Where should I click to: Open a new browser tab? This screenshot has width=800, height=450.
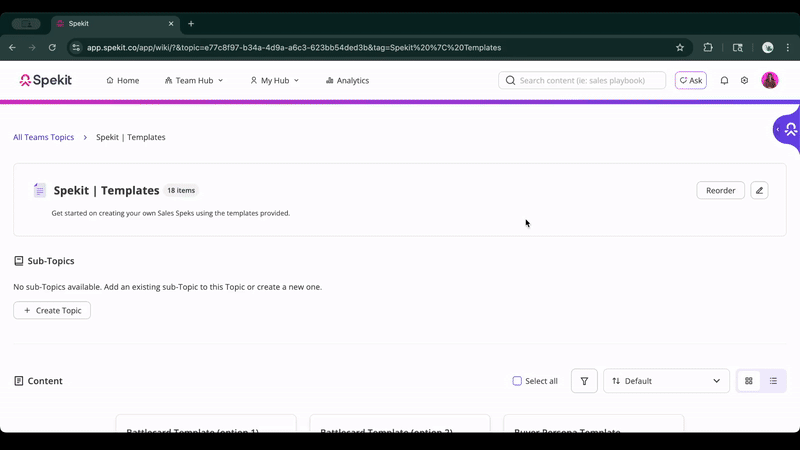click(x=191, y=23)
